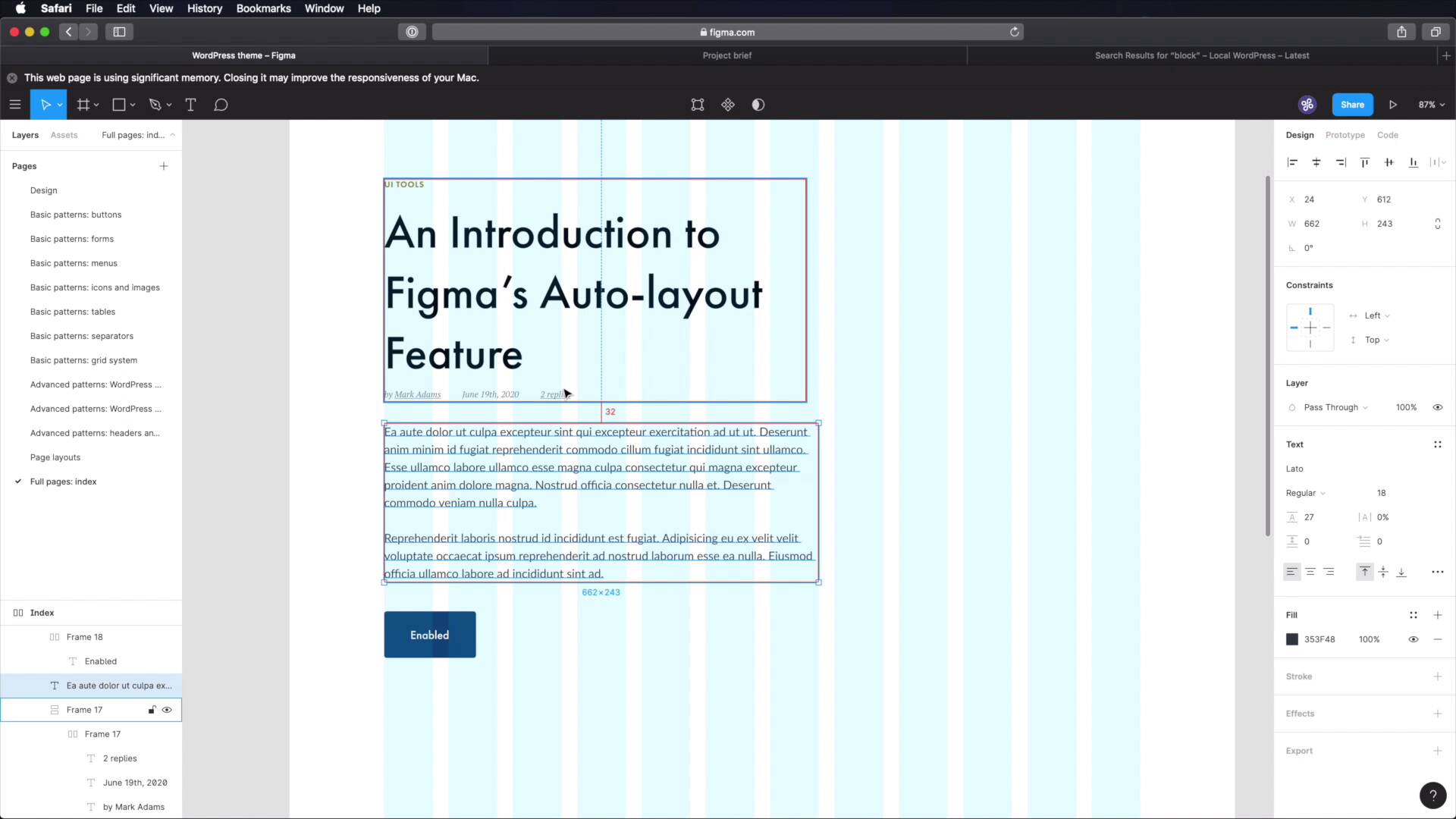Open the Bookmarks menu in menu bar
1456x819 pixels.
(263, 8)
